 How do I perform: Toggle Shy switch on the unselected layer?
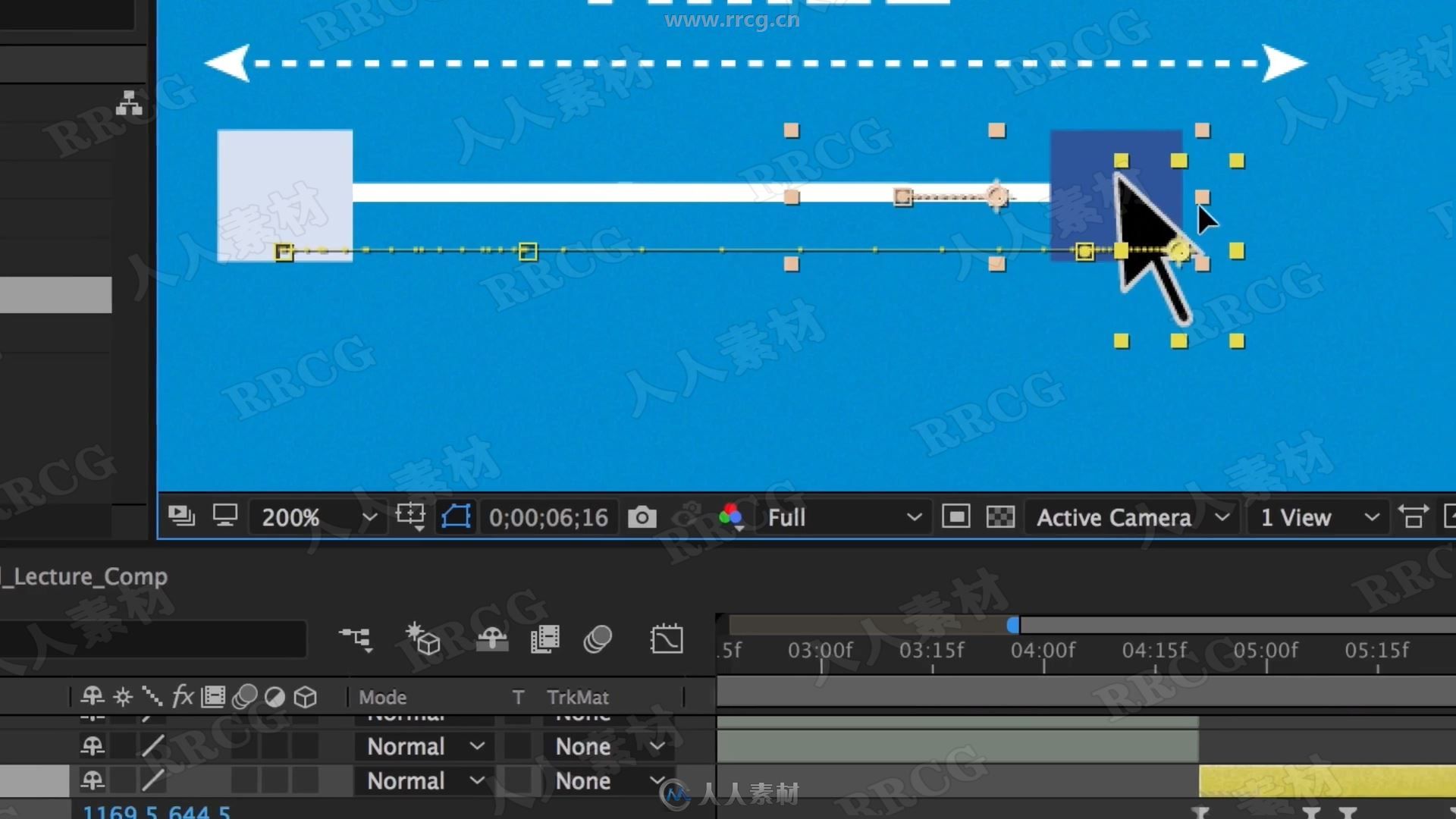93,746
